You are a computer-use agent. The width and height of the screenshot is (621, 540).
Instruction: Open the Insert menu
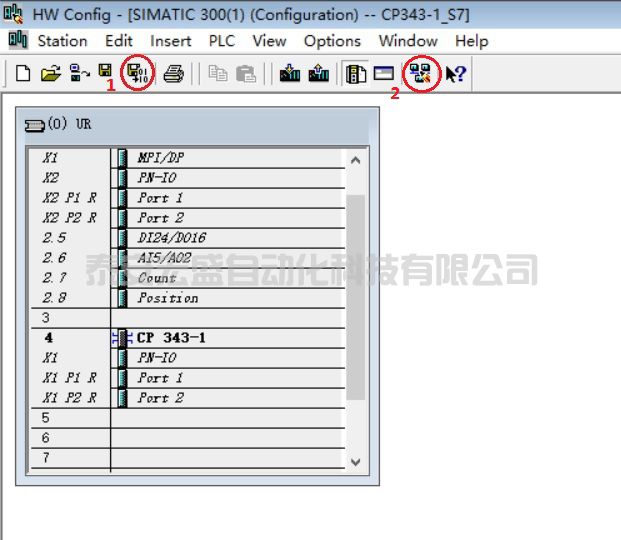(x=171, y=41)
